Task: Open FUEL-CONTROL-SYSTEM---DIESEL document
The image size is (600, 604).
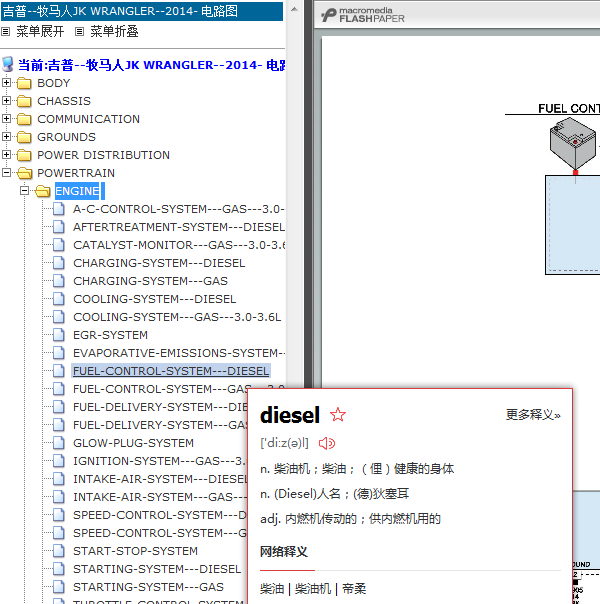Action: pyautogui.click(x=171, y=371)
